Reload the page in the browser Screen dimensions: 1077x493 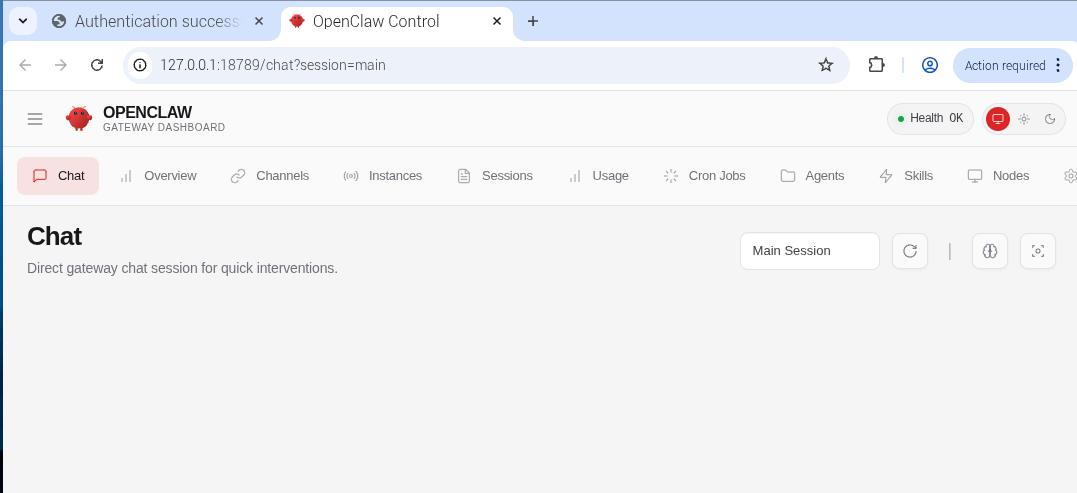click(97, 65)
